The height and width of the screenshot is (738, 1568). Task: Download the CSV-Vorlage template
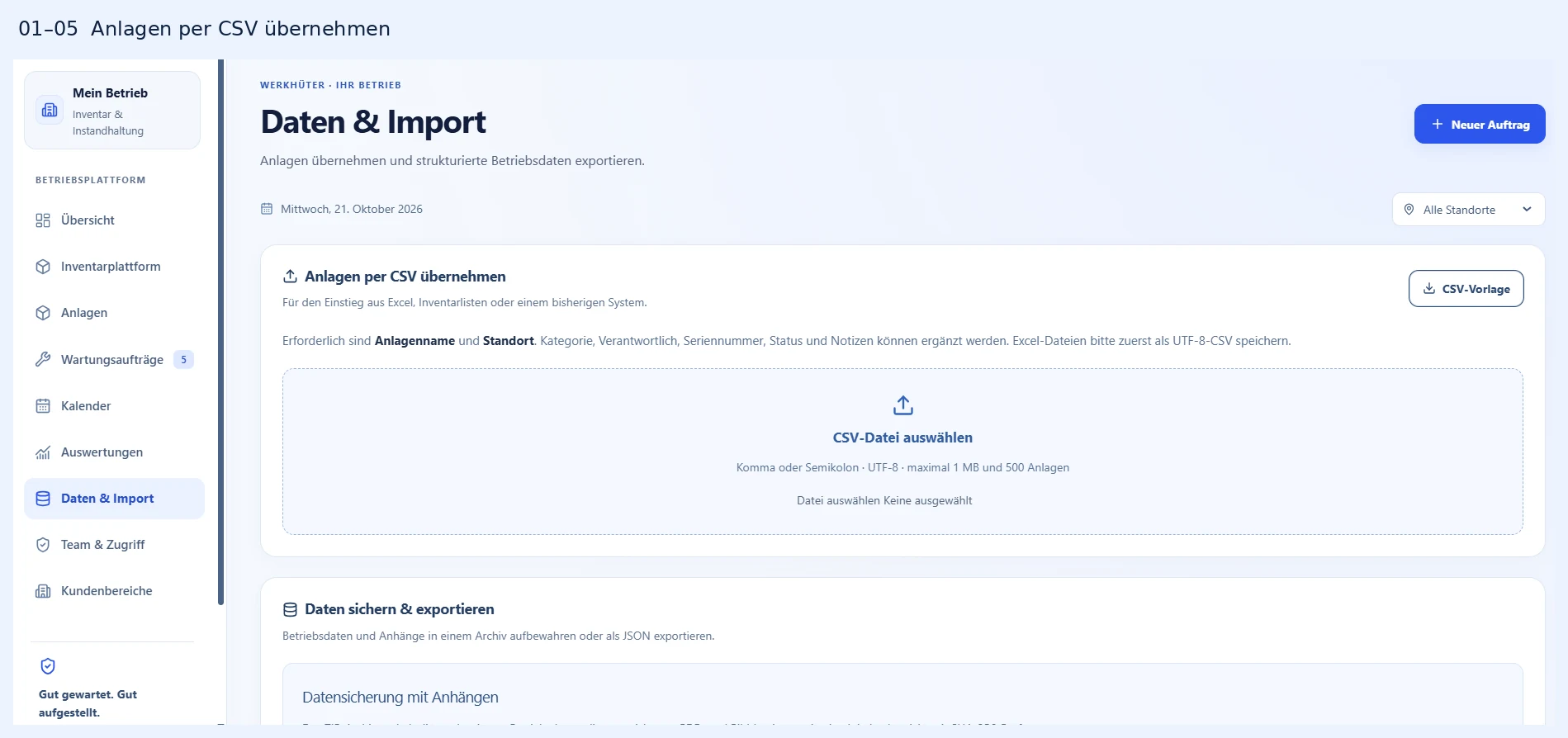(x=1466, y=289)
